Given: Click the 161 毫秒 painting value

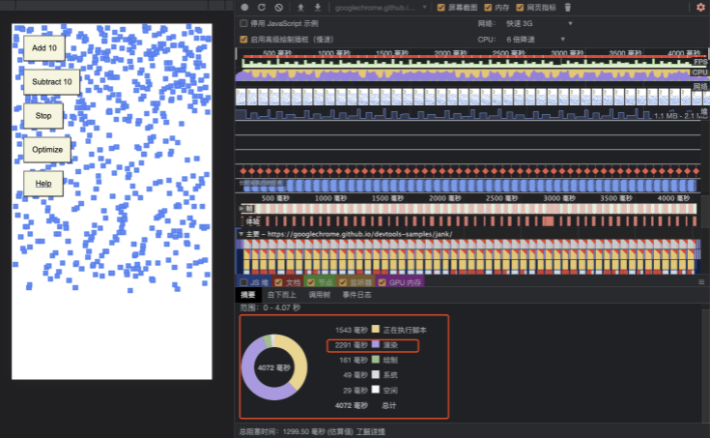Looking at the screenshot, I should click(x=354, y=360).
